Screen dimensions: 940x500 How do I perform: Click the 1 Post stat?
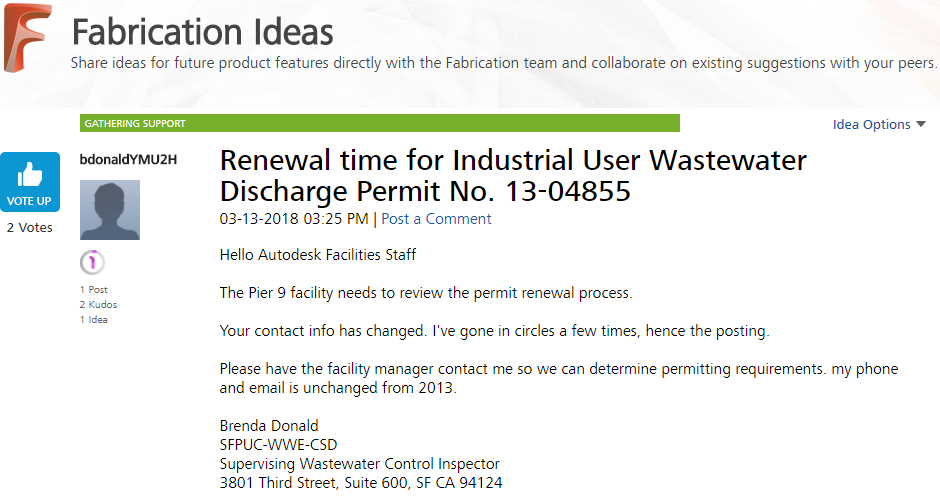tap(94, 290)
